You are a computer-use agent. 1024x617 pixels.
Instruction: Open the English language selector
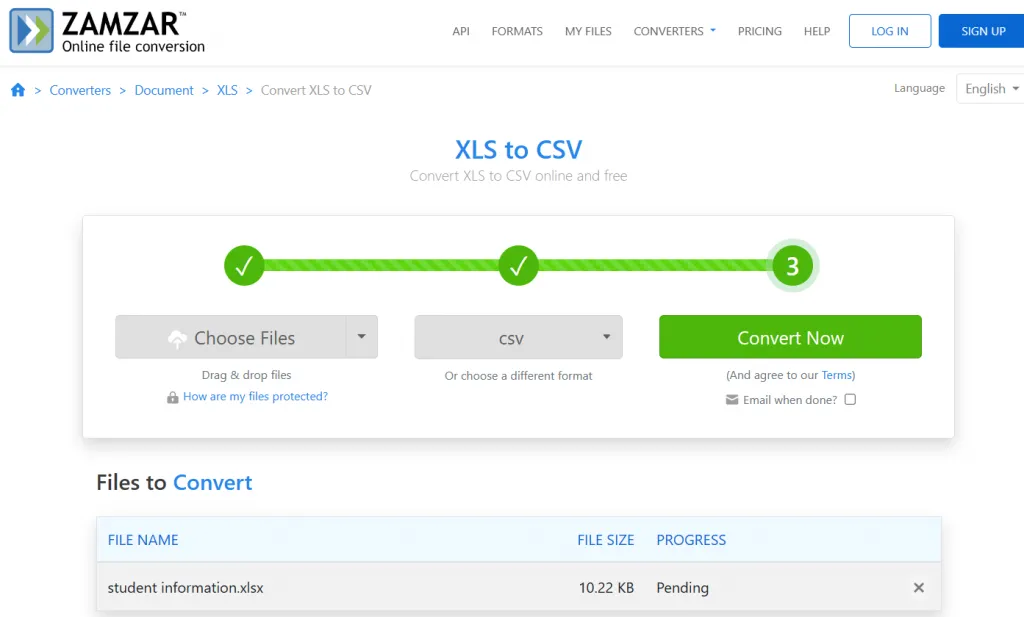990,88
